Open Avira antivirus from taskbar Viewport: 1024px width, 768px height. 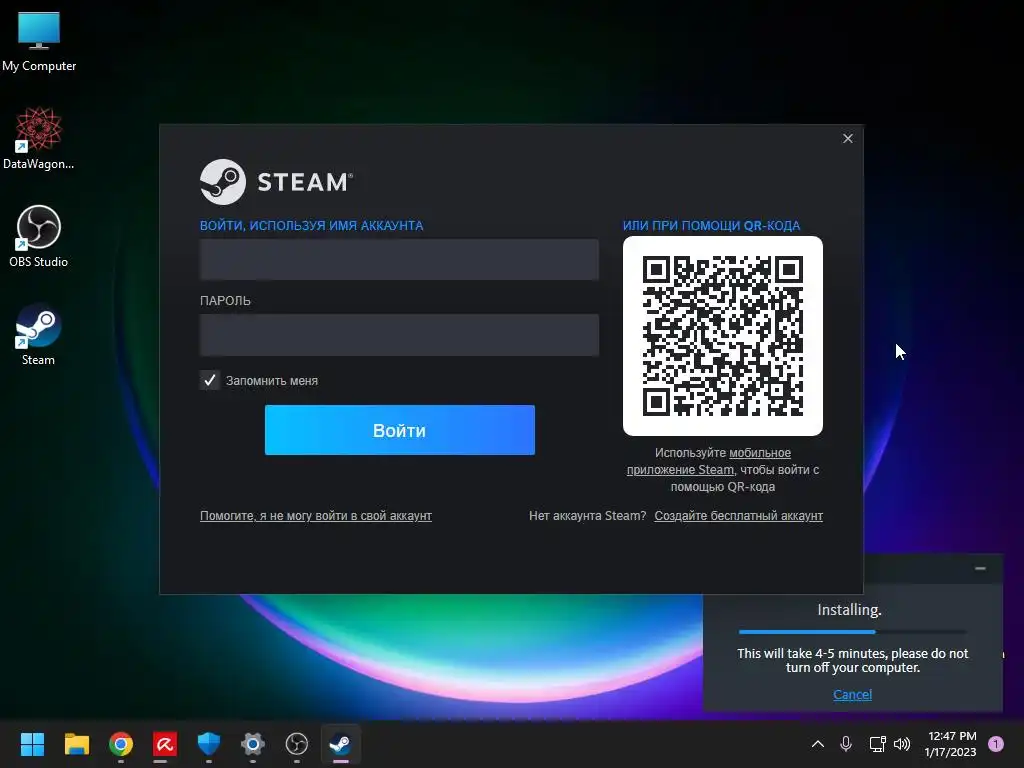point(165,744)
